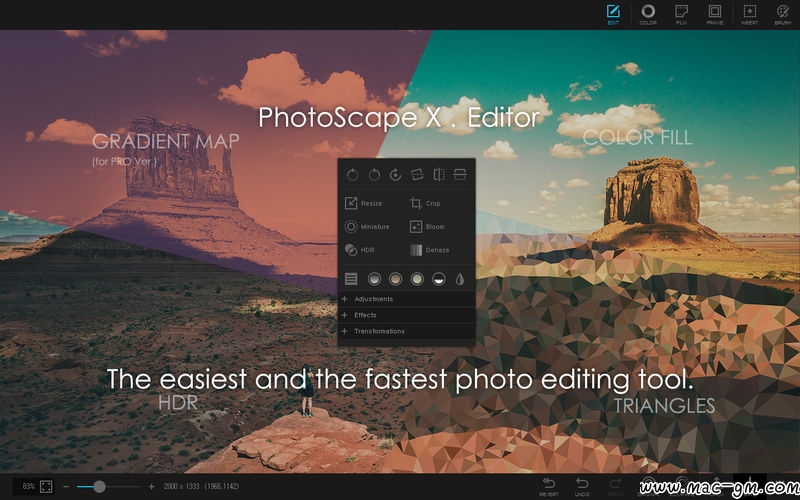Select the Miniature effect
This screenshot has height=500, width=800.
click(367, 227)
